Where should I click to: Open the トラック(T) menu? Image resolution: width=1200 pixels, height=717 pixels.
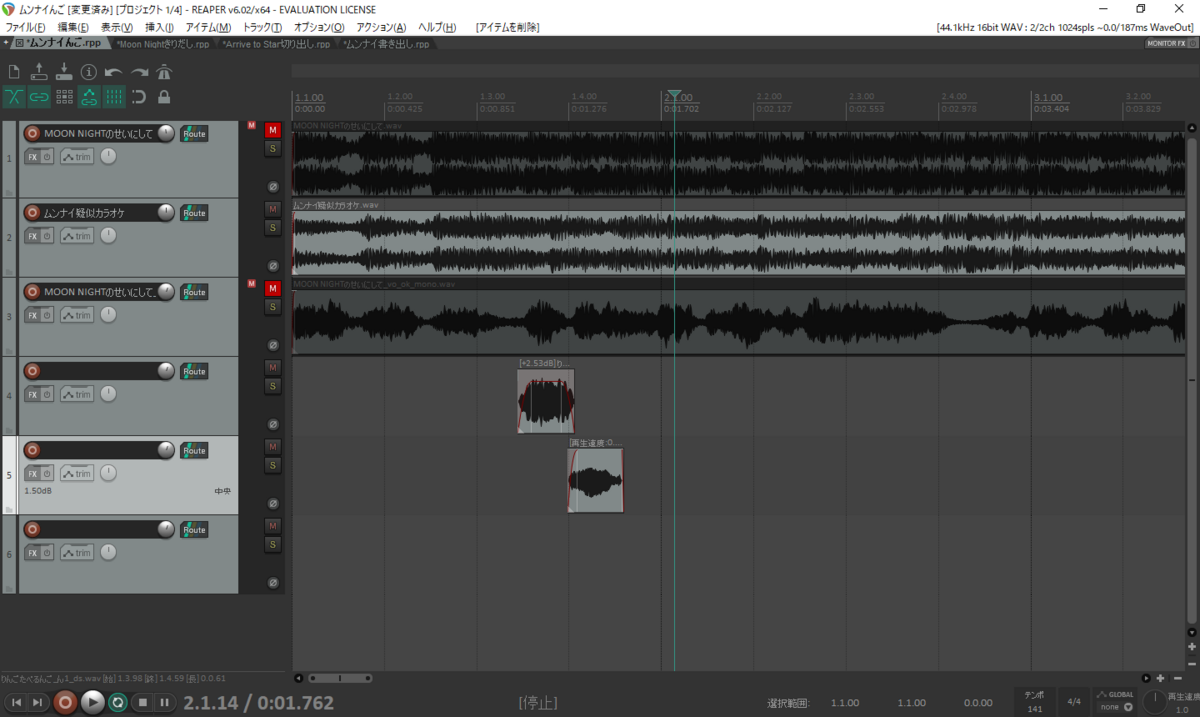pos(263,27)
